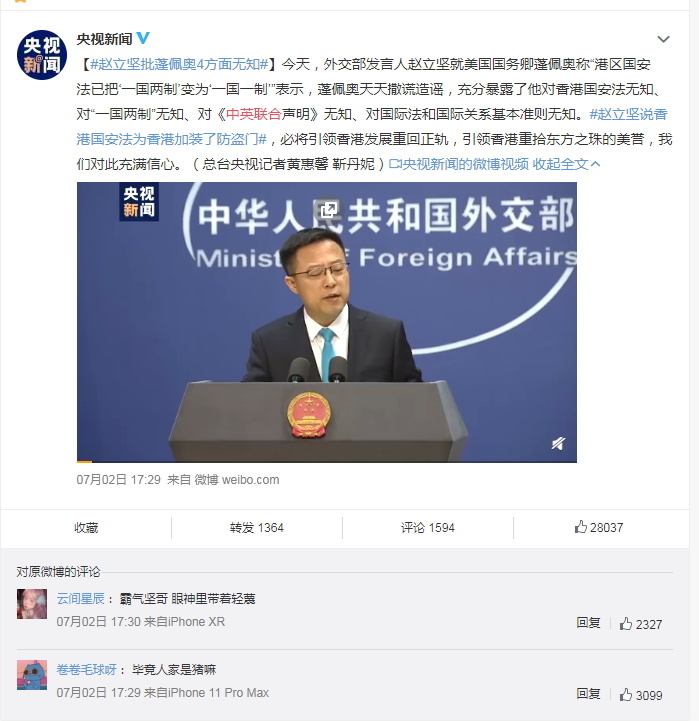Open the 07月02日 17:29 post timestamp
The image size is (699, 721).
tap(118, 480)
